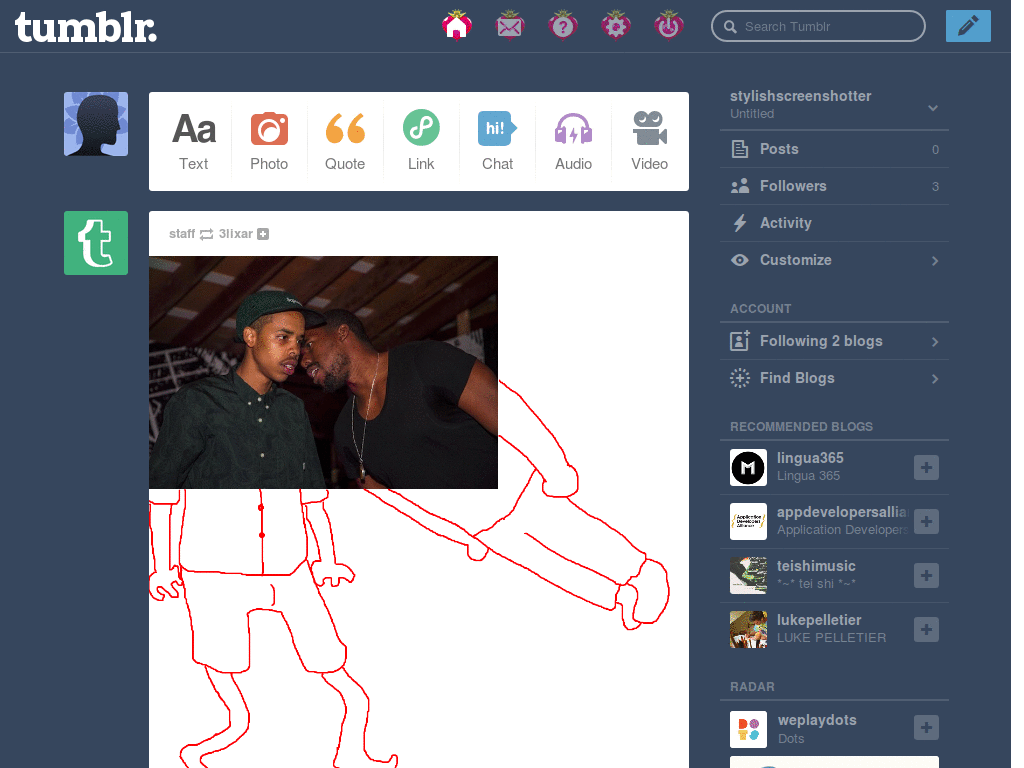The image size is (1024, 768).
Task: Click the blue compose pencil button
Action: (967, 26)
